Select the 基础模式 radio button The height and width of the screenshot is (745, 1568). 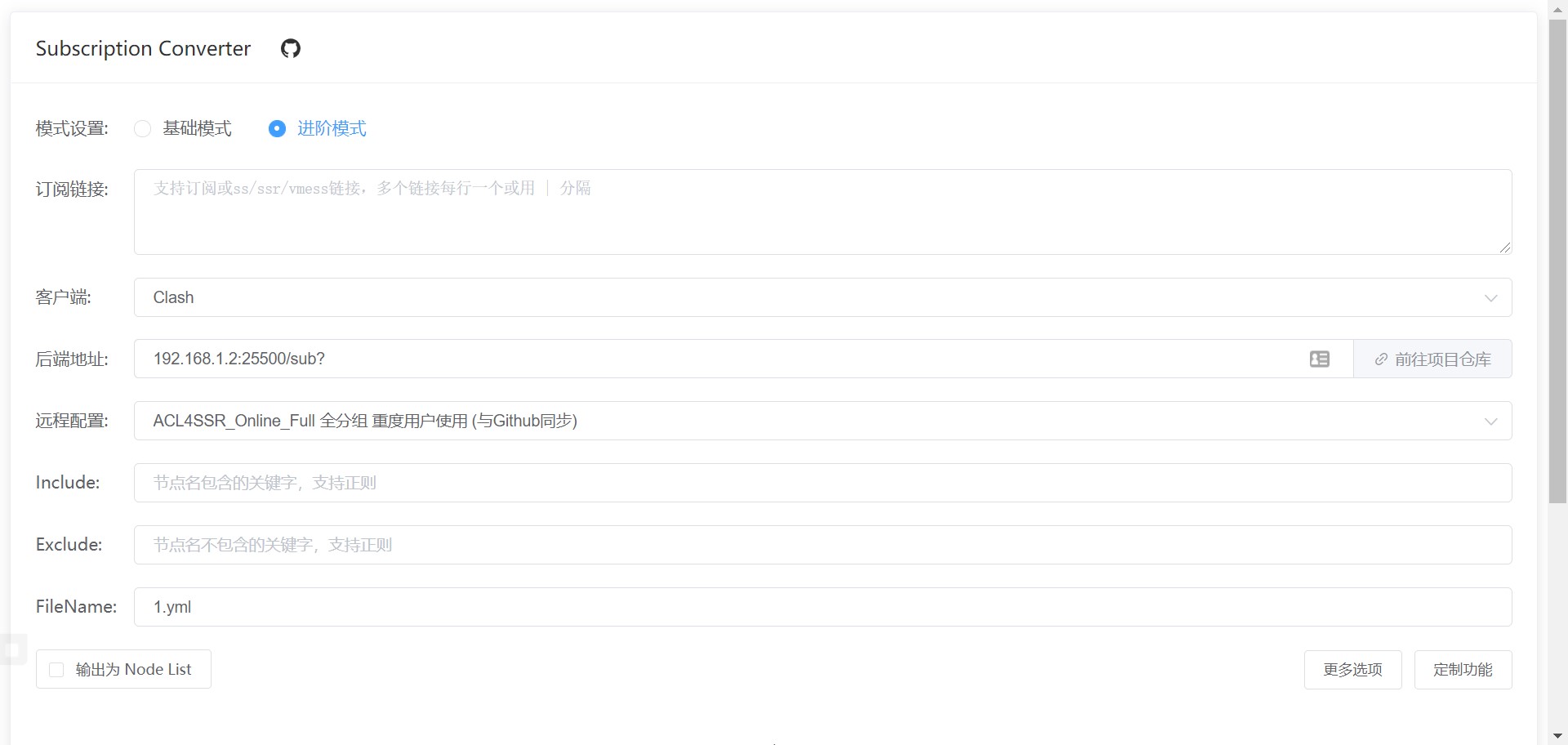tap(143, 129)
